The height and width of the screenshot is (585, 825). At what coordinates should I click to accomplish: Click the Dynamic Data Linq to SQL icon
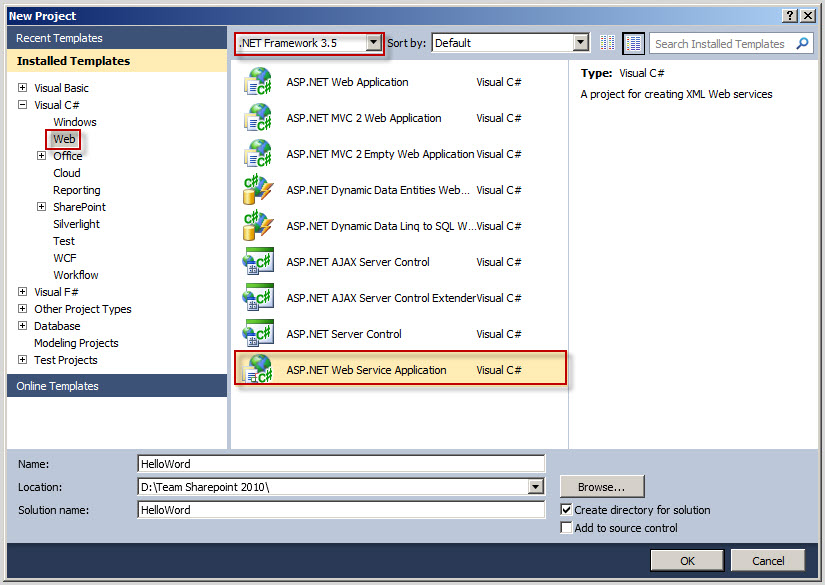pos(258,226)
